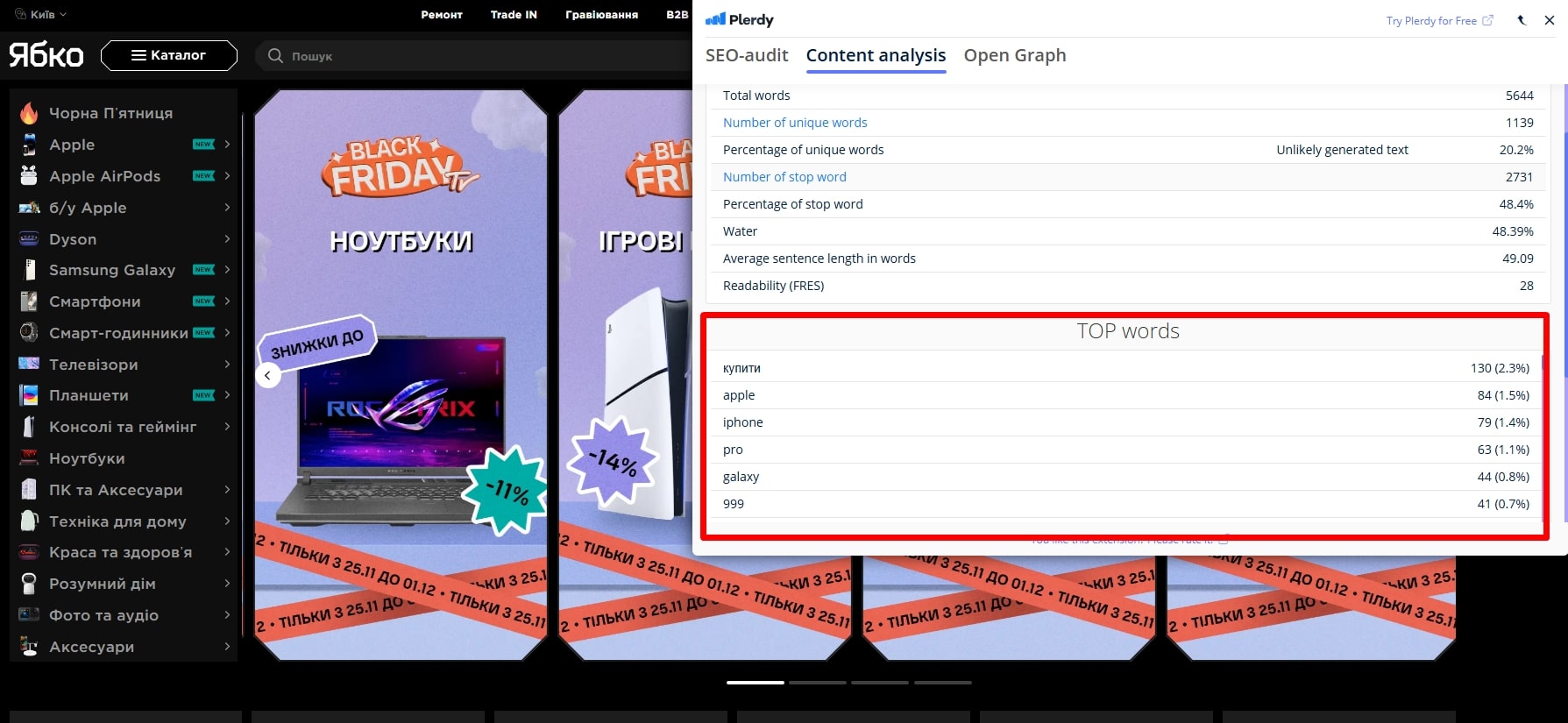Expand the Техніка для дому chevron

click(227, 521)
